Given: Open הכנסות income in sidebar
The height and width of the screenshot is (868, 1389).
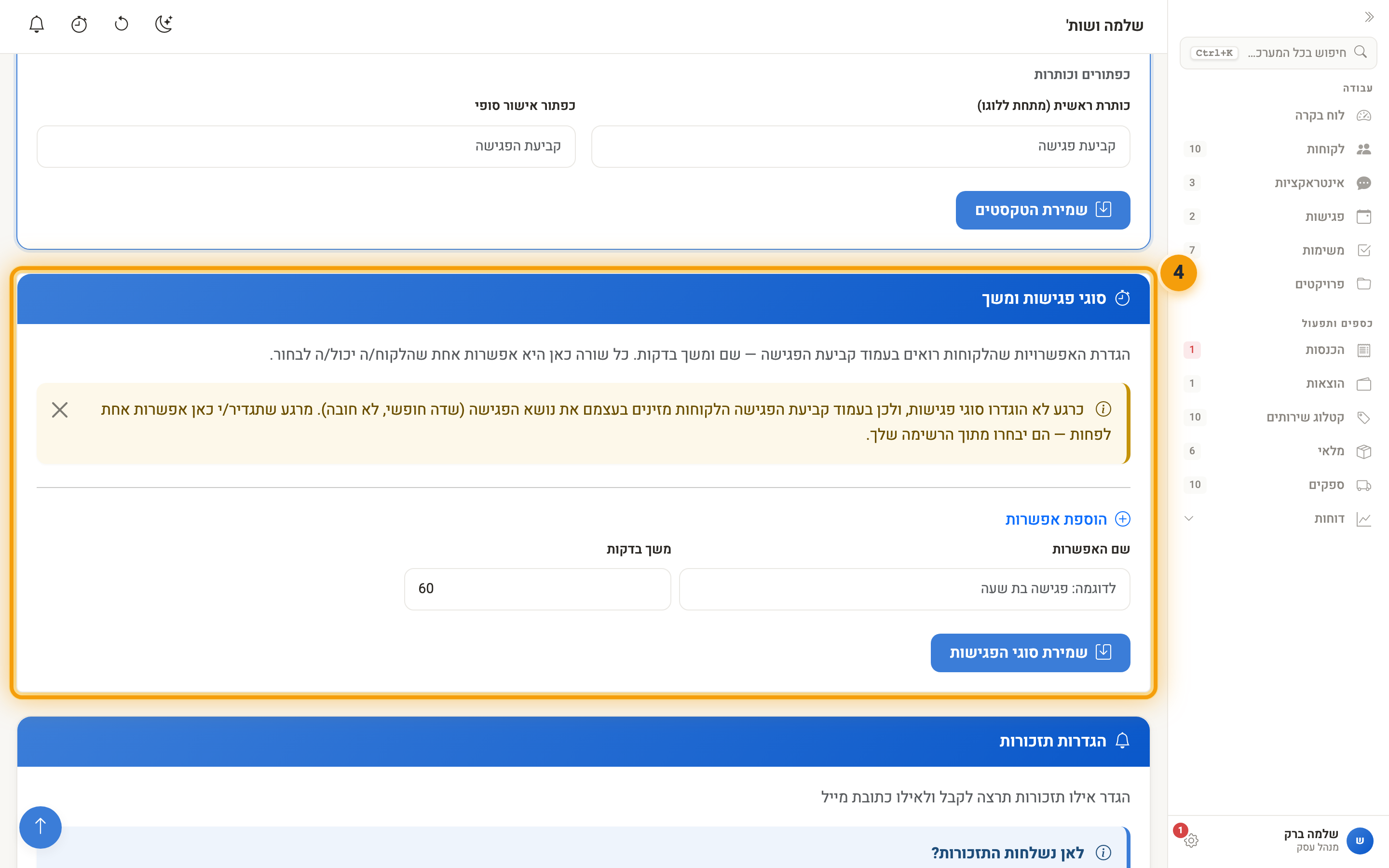Looking at the screenshot, I should [x=1278, y=350].
